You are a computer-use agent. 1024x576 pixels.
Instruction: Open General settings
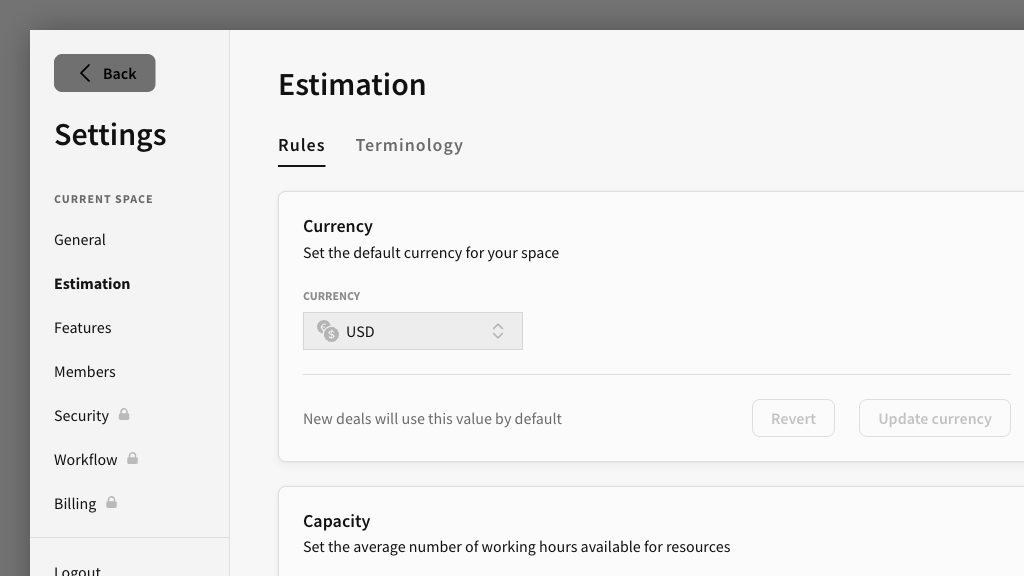click(80, 240)
